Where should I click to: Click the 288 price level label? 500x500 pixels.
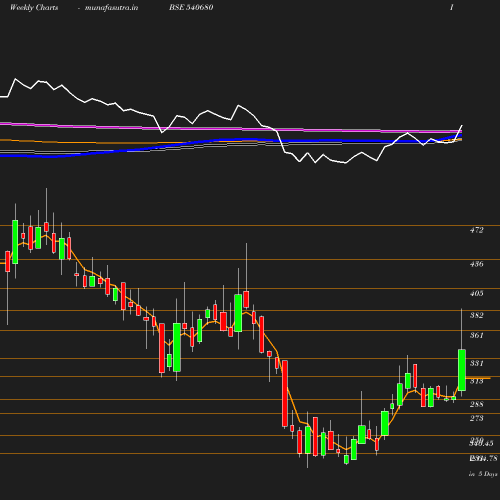[476, 404]
